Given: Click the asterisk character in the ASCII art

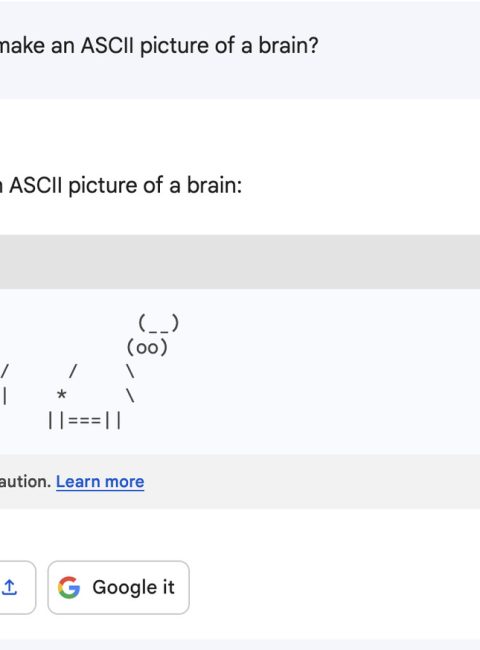Looking at the screenshot, I should coord(61,394).
